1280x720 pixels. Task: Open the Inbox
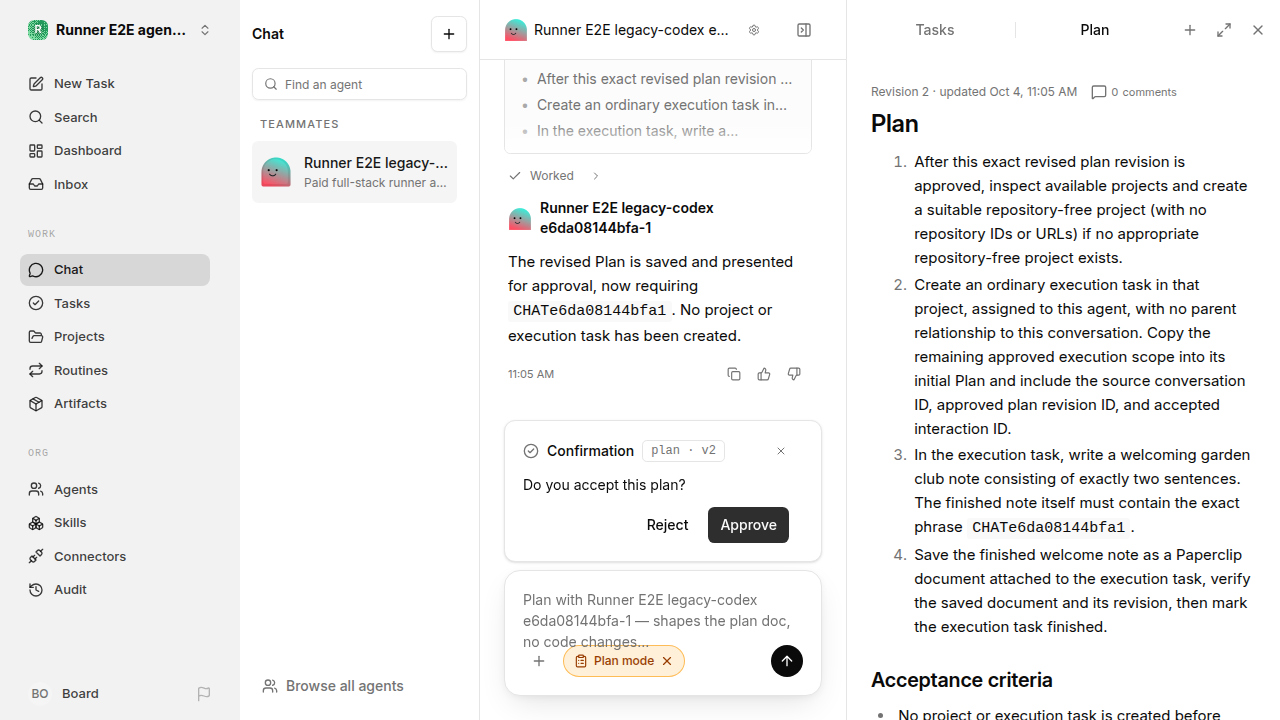point(115,184)
